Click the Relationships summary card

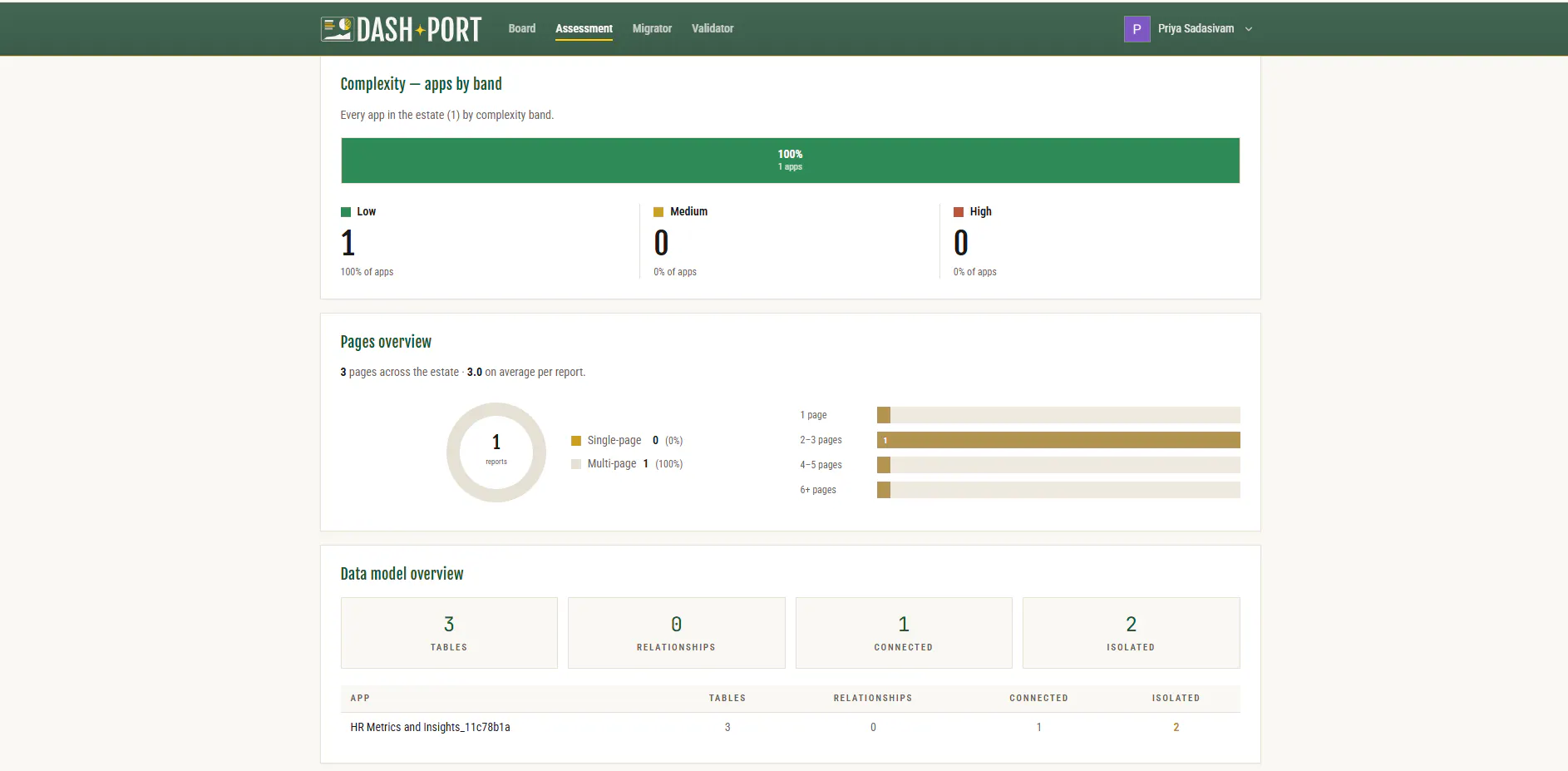point(676,633)
